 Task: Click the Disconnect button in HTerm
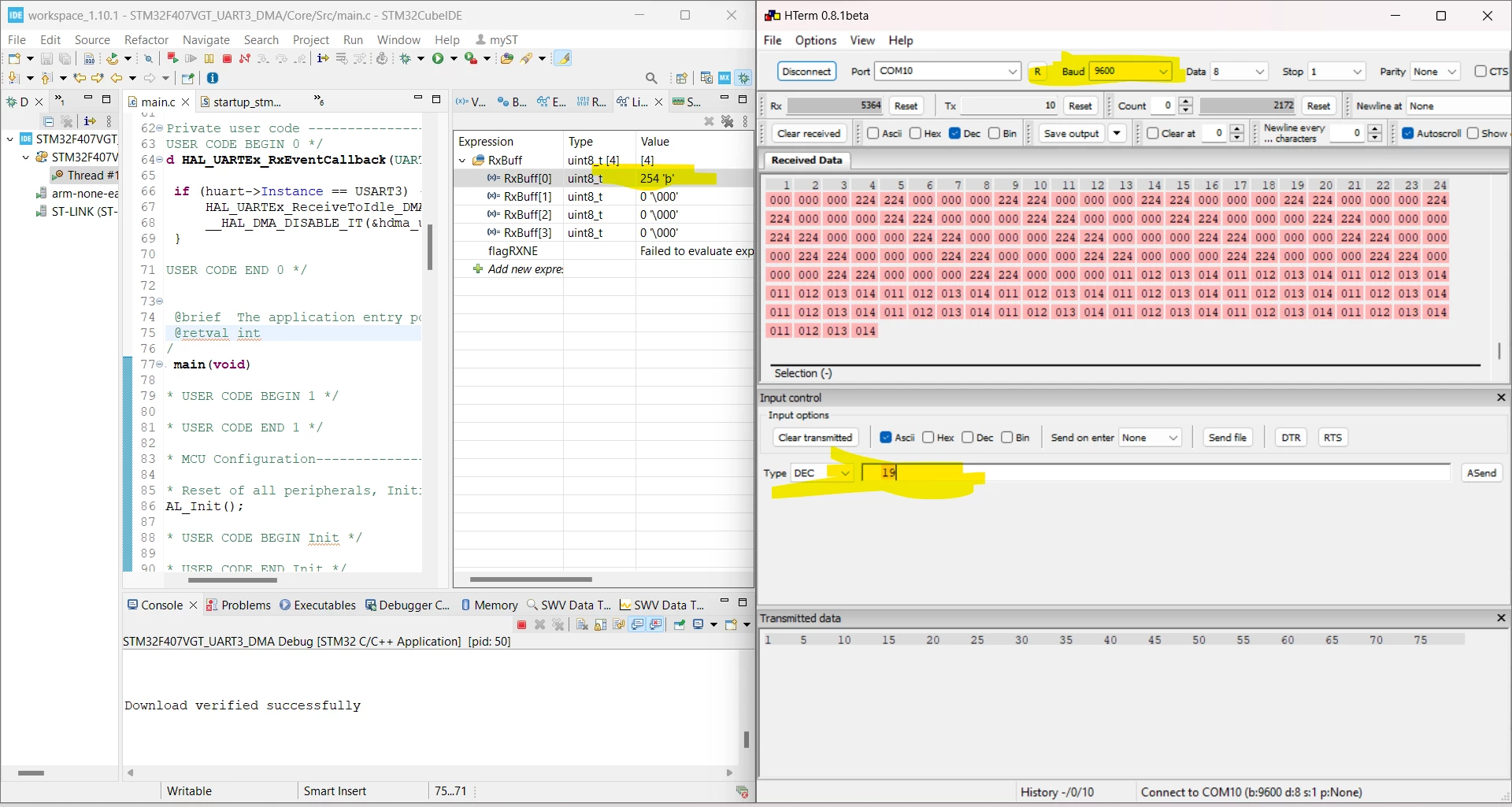tap(806, 71)
